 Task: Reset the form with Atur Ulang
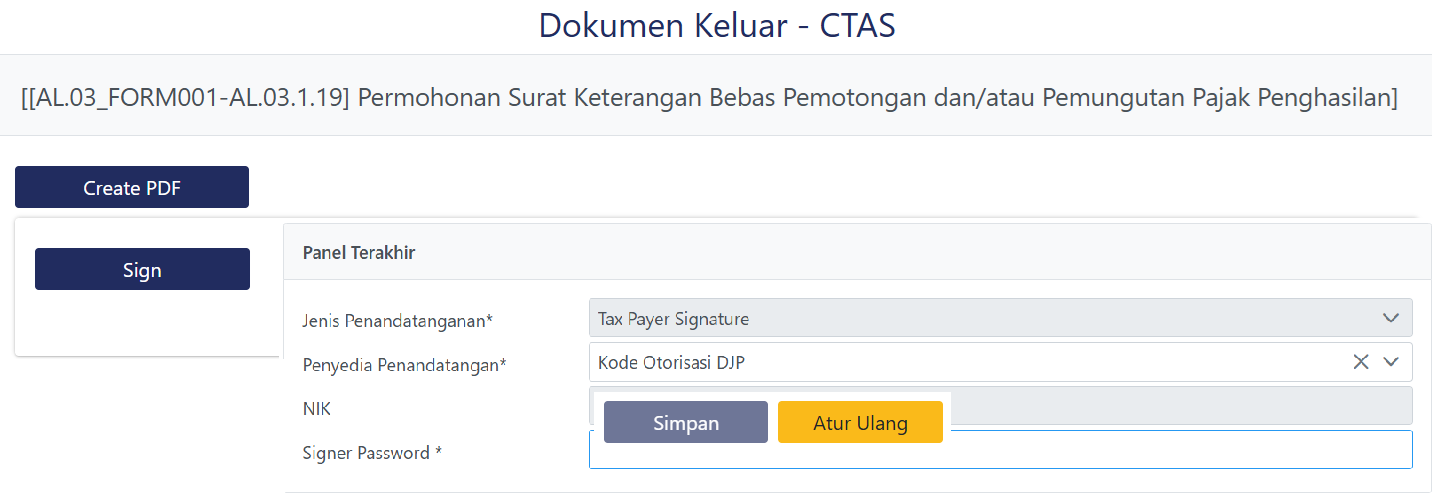pos(860,423)
